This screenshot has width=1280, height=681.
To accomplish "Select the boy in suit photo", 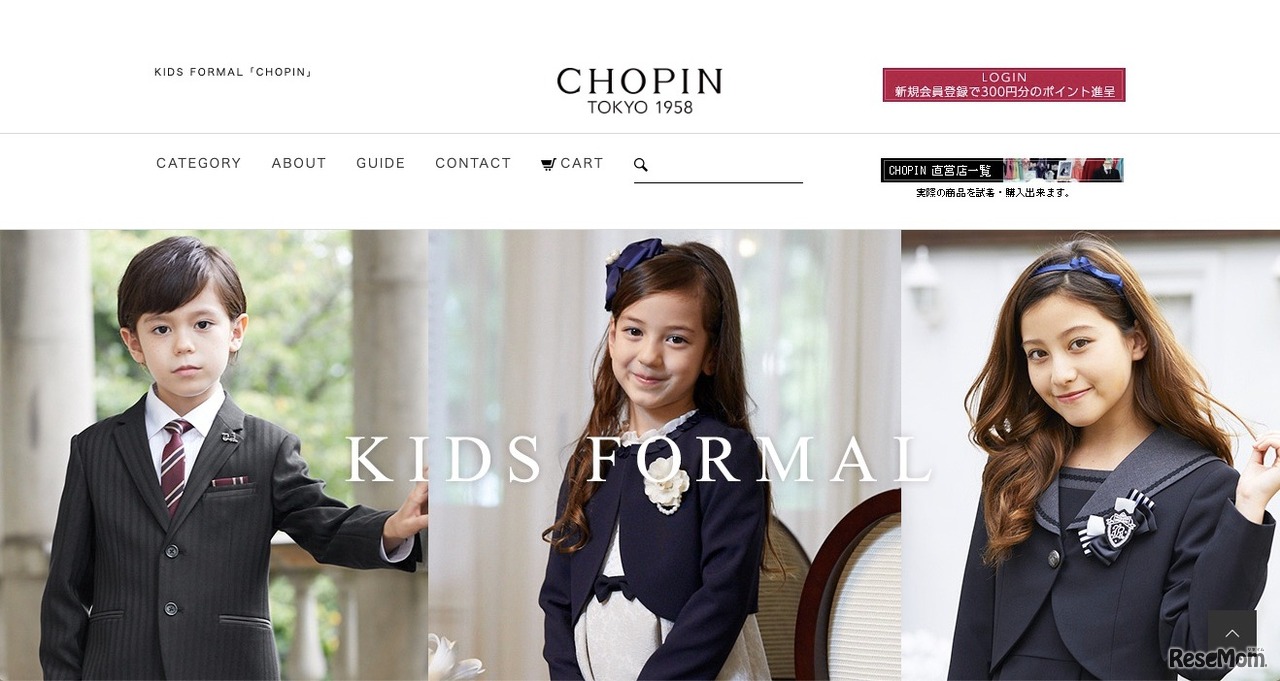I will (214, 455).
